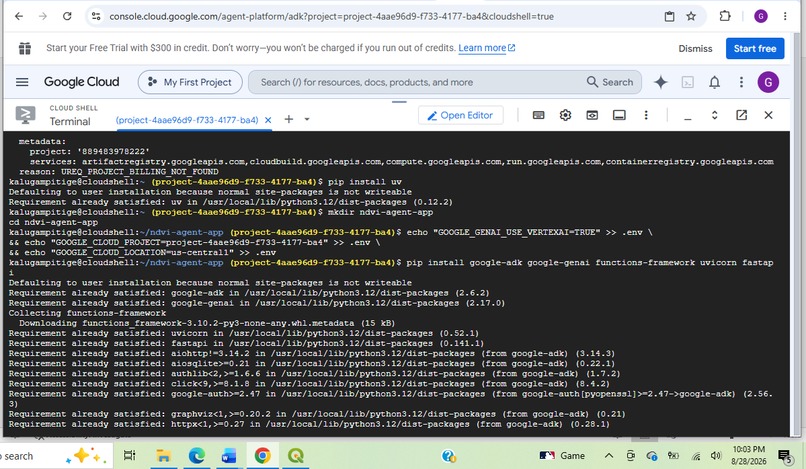Open QGIS from taskbar

coord(296,456)
